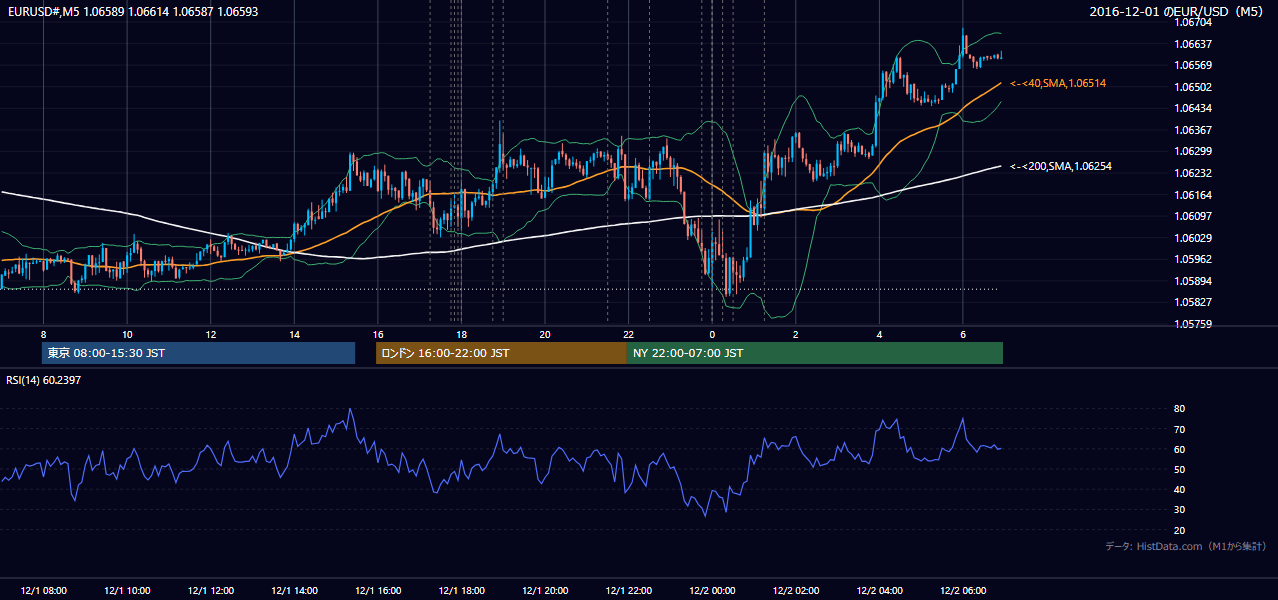Viewport: 1278px width, 600px height.
Task: Click the 1.06299 price axis label
Action: click(x=1194, y=151)
